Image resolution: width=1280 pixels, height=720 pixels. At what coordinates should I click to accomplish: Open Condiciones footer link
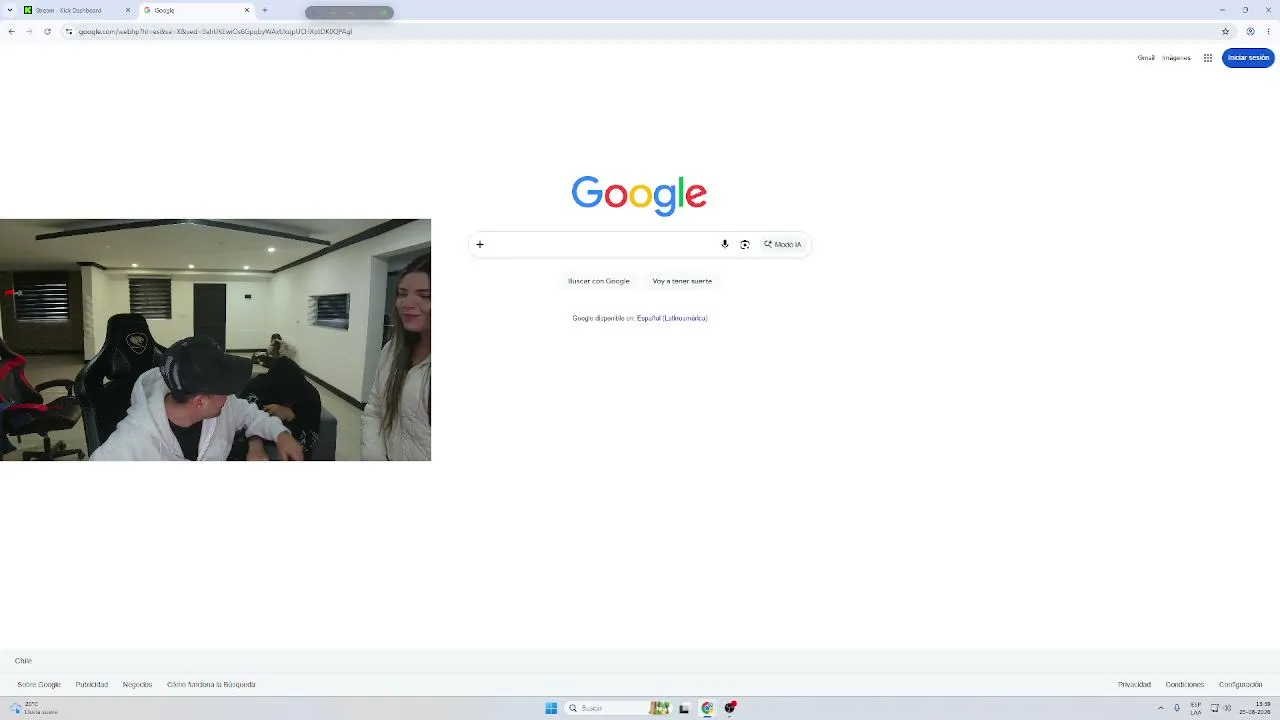point(1185,685)
